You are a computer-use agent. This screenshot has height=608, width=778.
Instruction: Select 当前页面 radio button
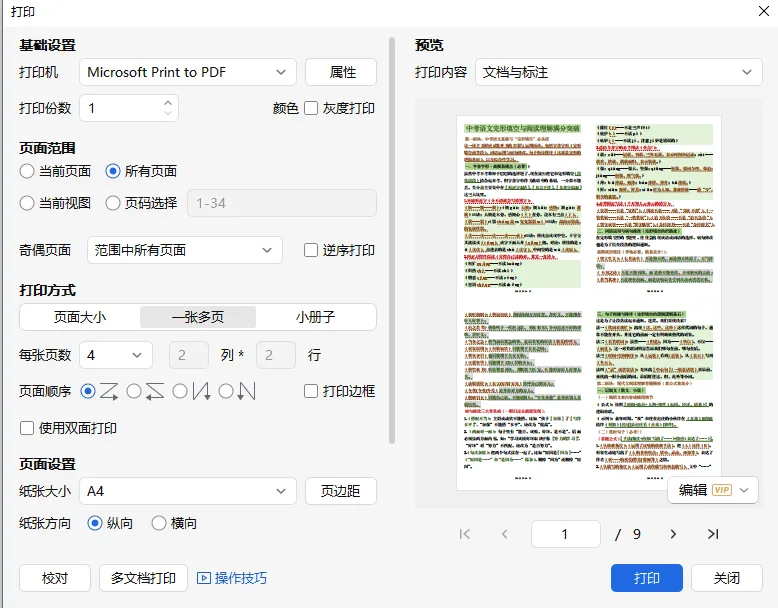pyautogui.click(x=27, y=171)
